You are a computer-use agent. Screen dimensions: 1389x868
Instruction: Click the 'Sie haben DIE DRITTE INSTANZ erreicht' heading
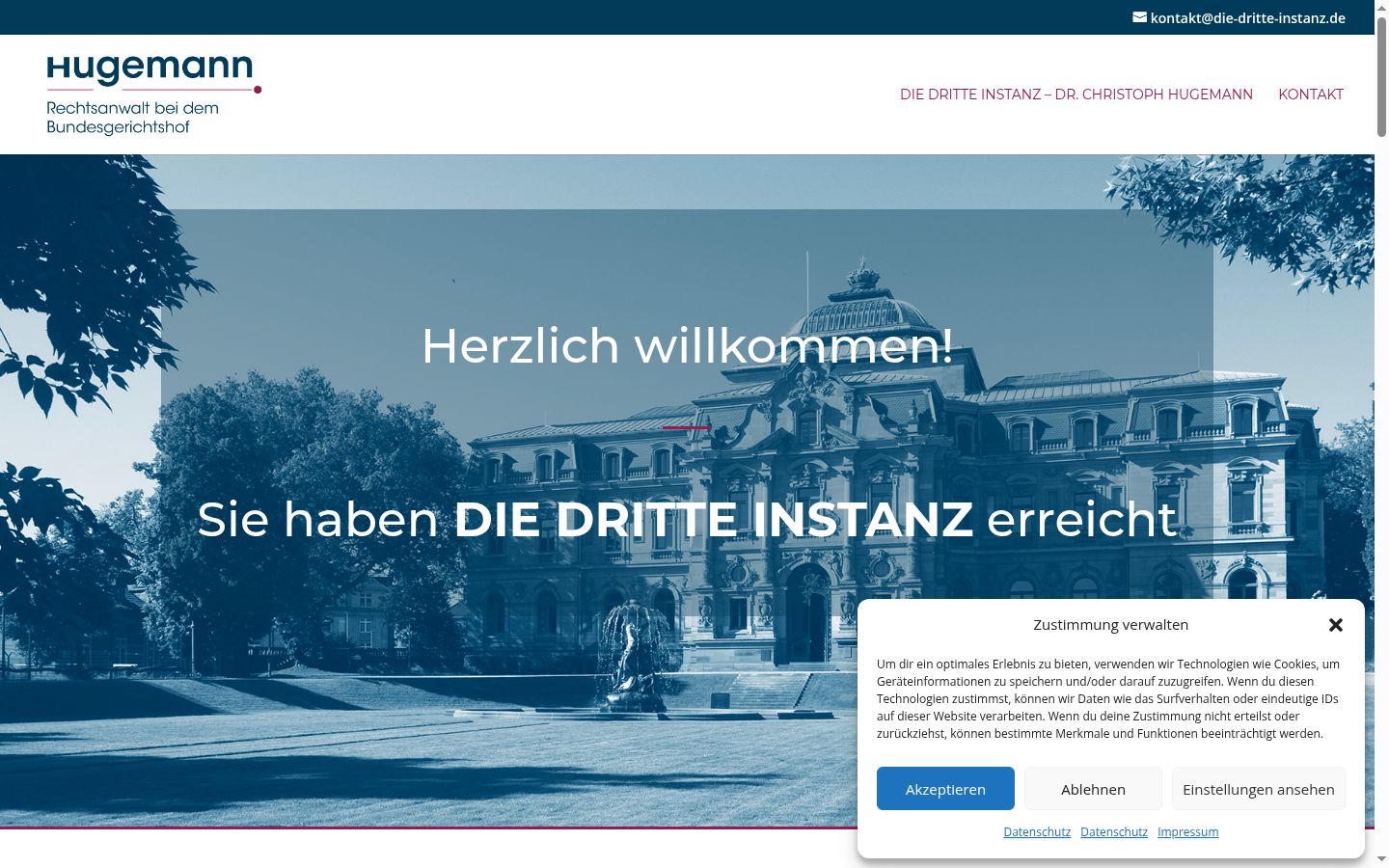click(x=687, y=519)
